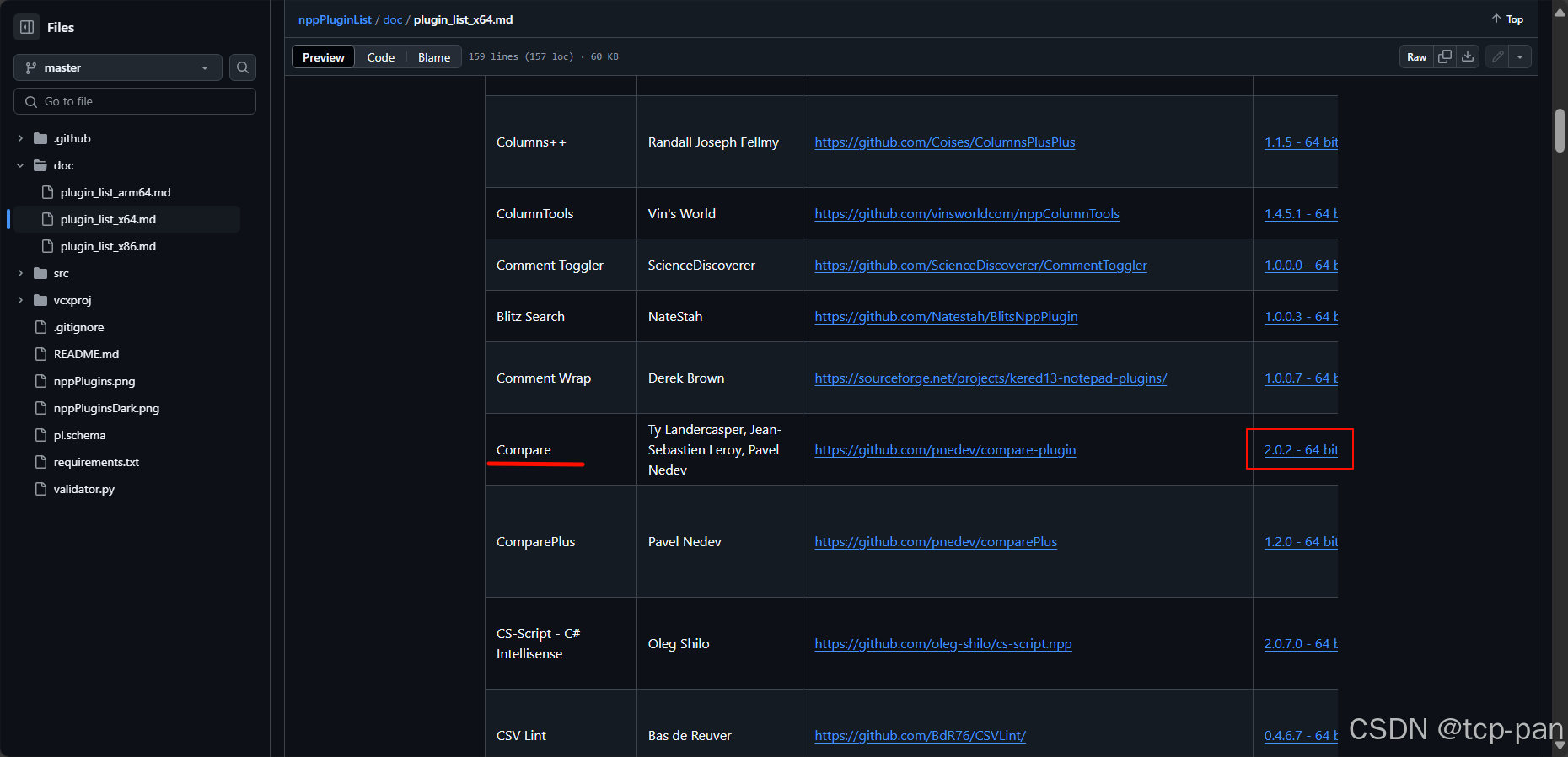Switch to Blame tab
The image size is (1568, 757).
pos(434,57)
